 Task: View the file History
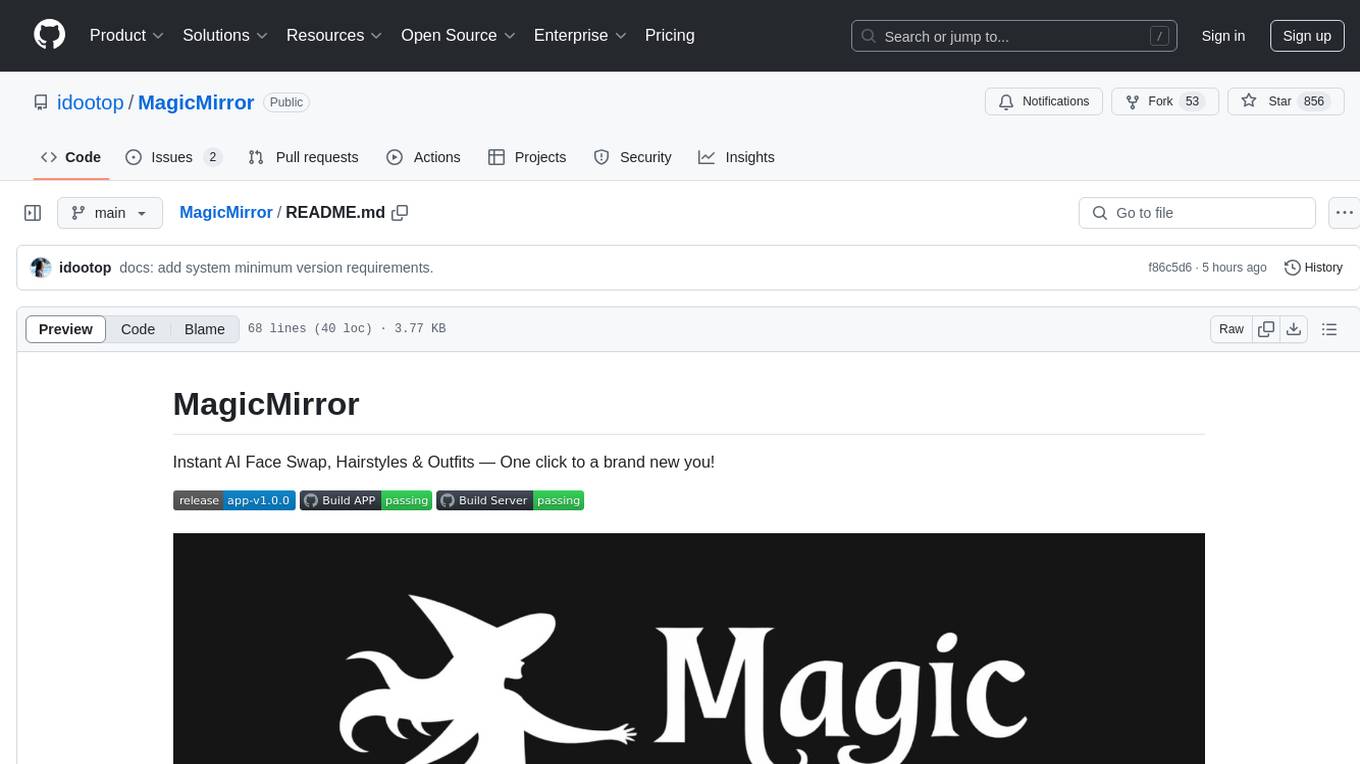pyautogui.click(x=1313, y=267)
